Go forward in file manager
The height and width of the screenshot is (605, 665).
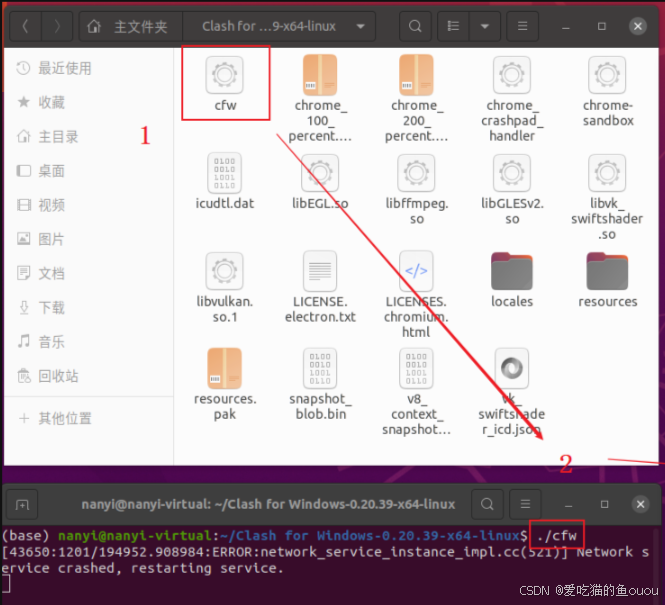pyautogui.click(x=57, y=26)
